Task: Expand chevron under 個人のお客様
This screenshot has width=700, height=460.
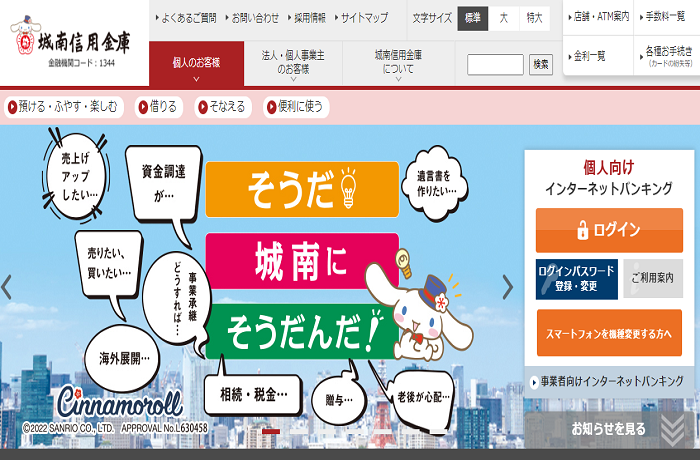Action: pos(196,79)
